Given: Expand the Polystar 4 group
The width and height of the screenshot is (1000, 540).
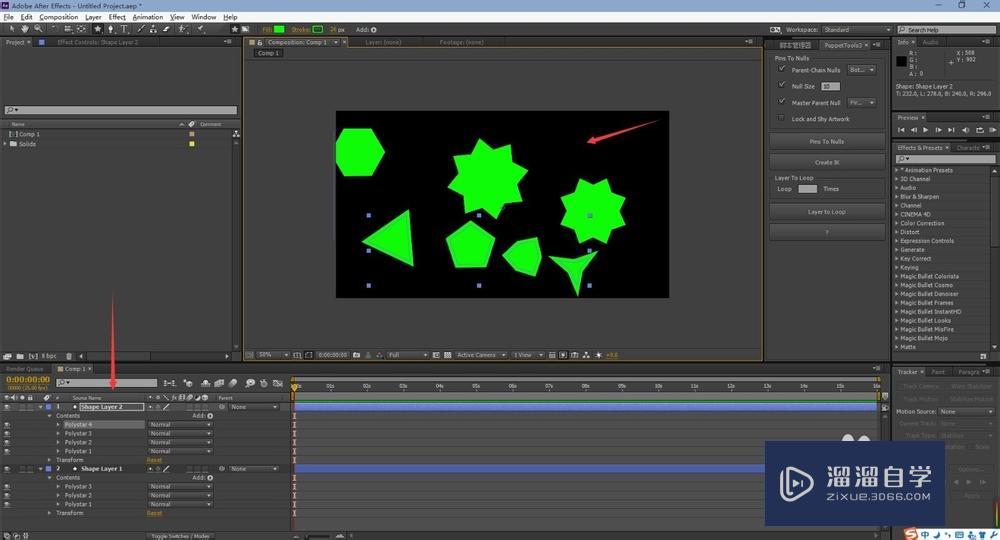Looking at the screenshot, I should (x=59, y=425).
